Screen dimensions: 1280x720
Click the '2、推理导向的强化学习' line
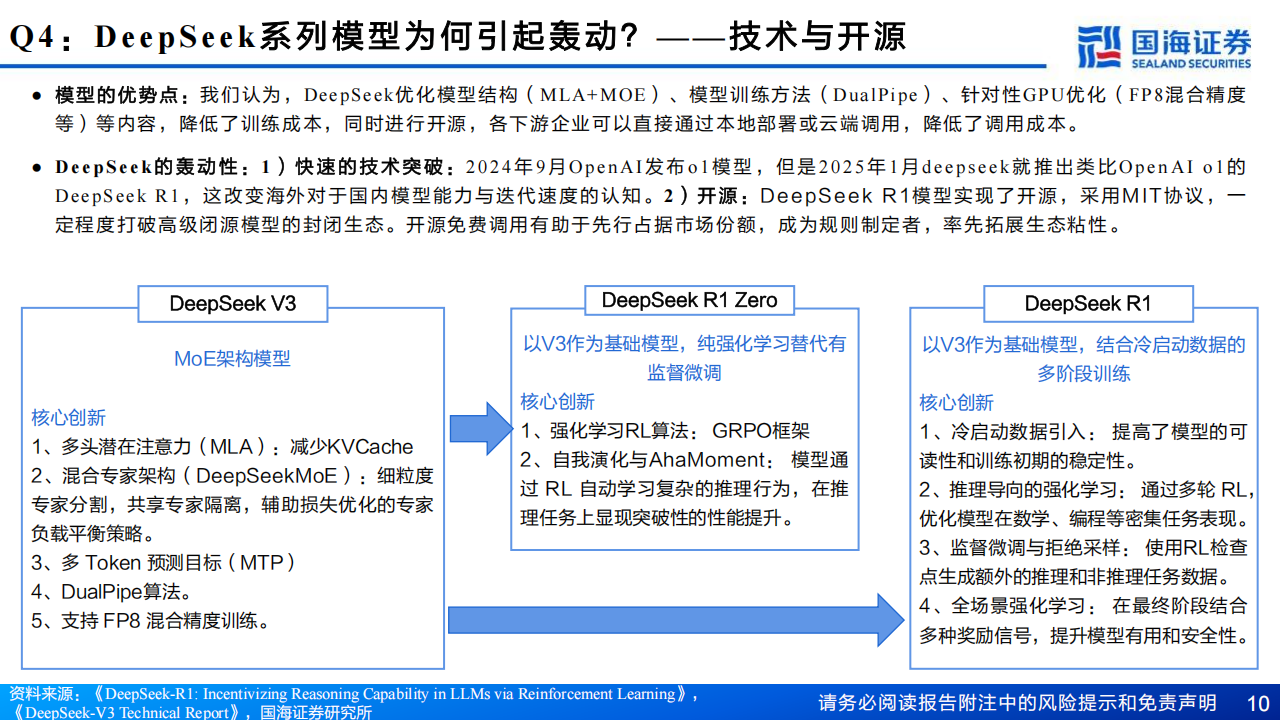point(1084,504)
